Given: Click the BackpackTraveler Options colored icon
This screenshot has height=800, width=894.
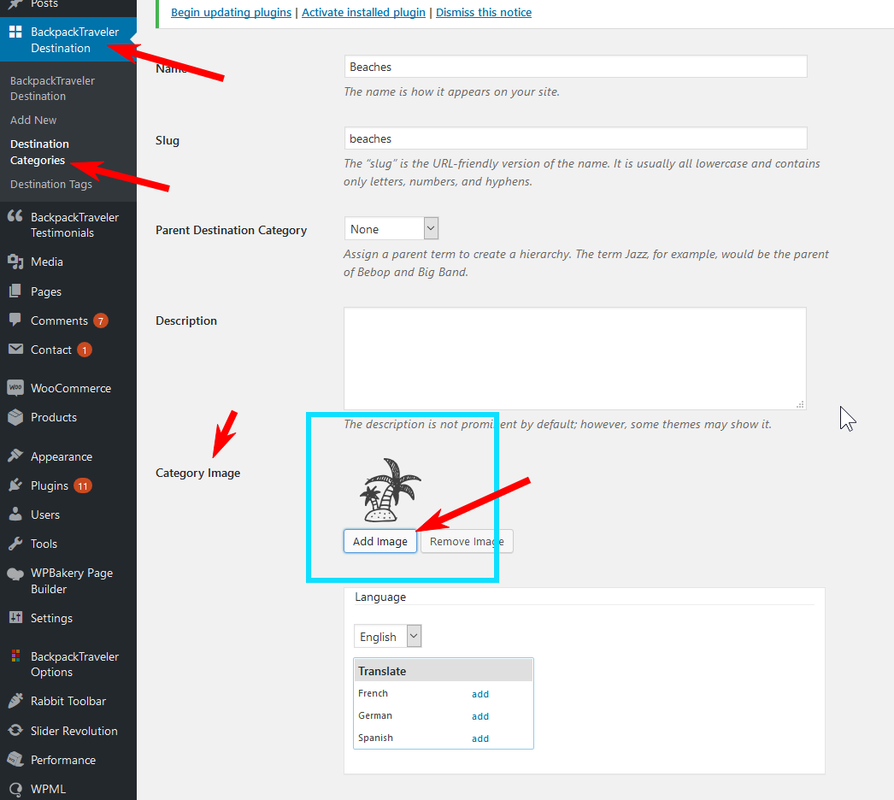Looking at the screenshot, I should [15, 656].
